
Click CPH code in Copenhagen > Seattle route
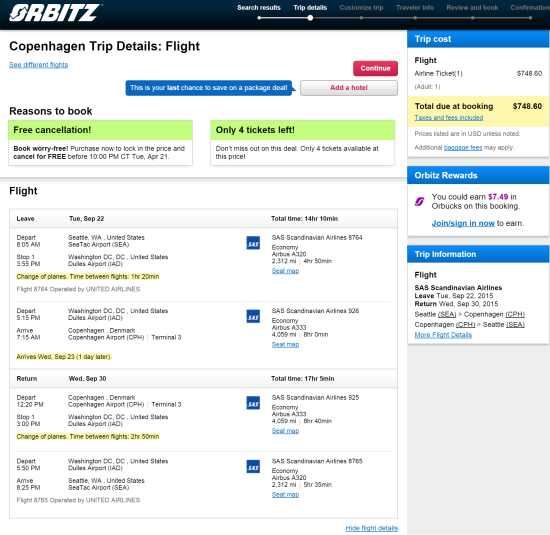tap(465, 325)
